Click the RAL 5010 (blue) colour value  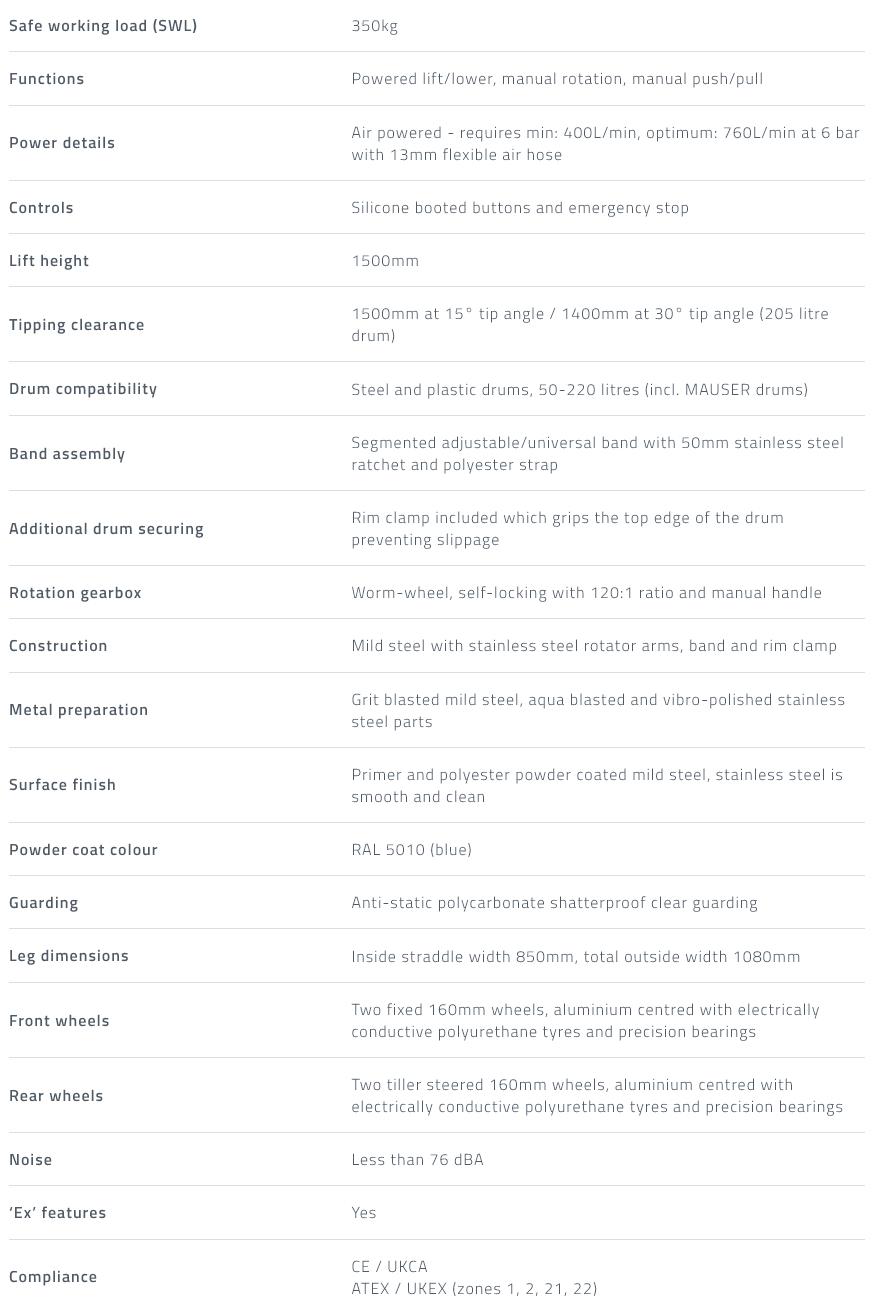(x=411, y=850)
